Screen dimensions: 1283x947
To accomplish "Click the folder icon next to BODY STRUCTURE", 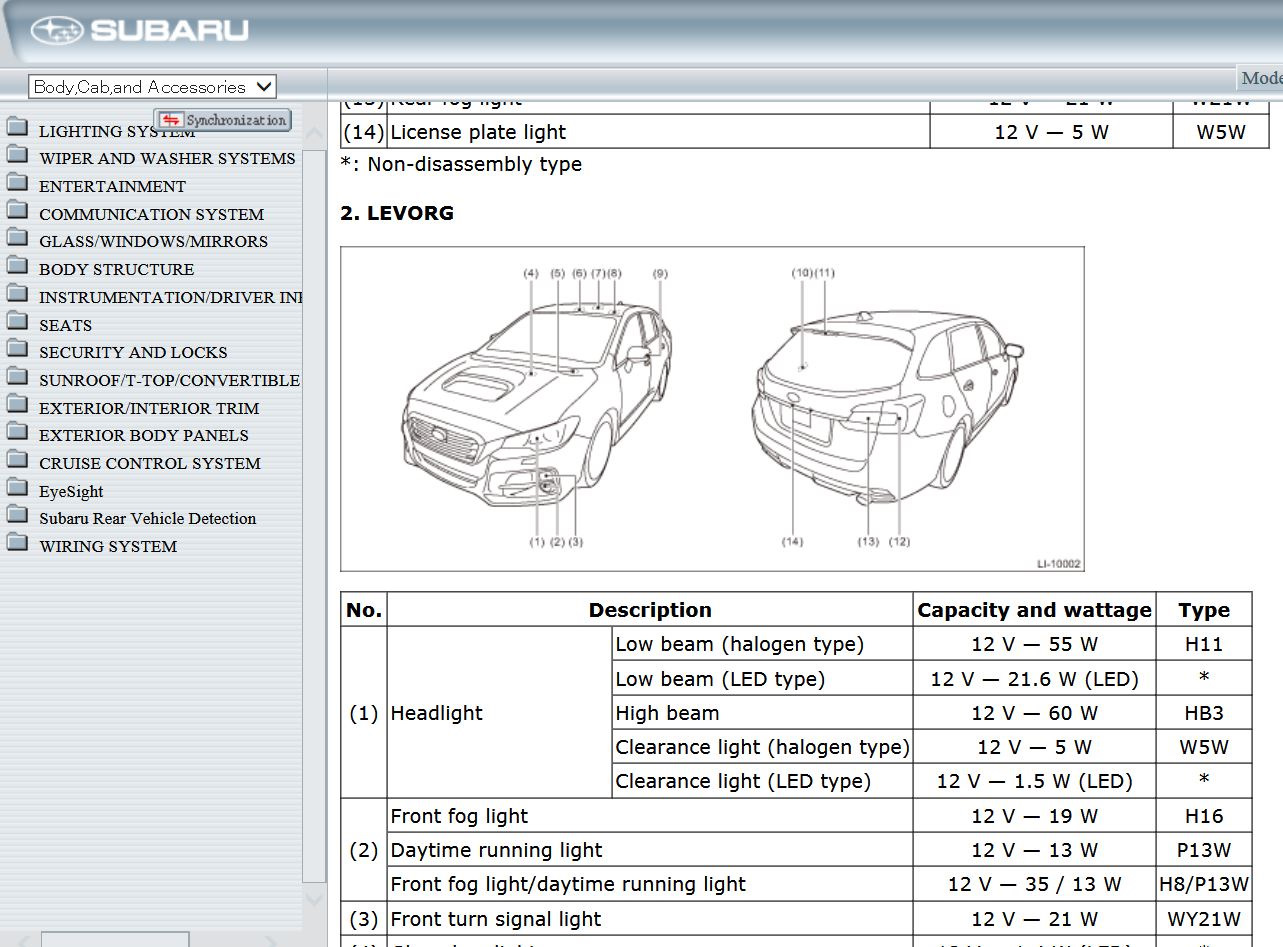I will pos(17,266).
